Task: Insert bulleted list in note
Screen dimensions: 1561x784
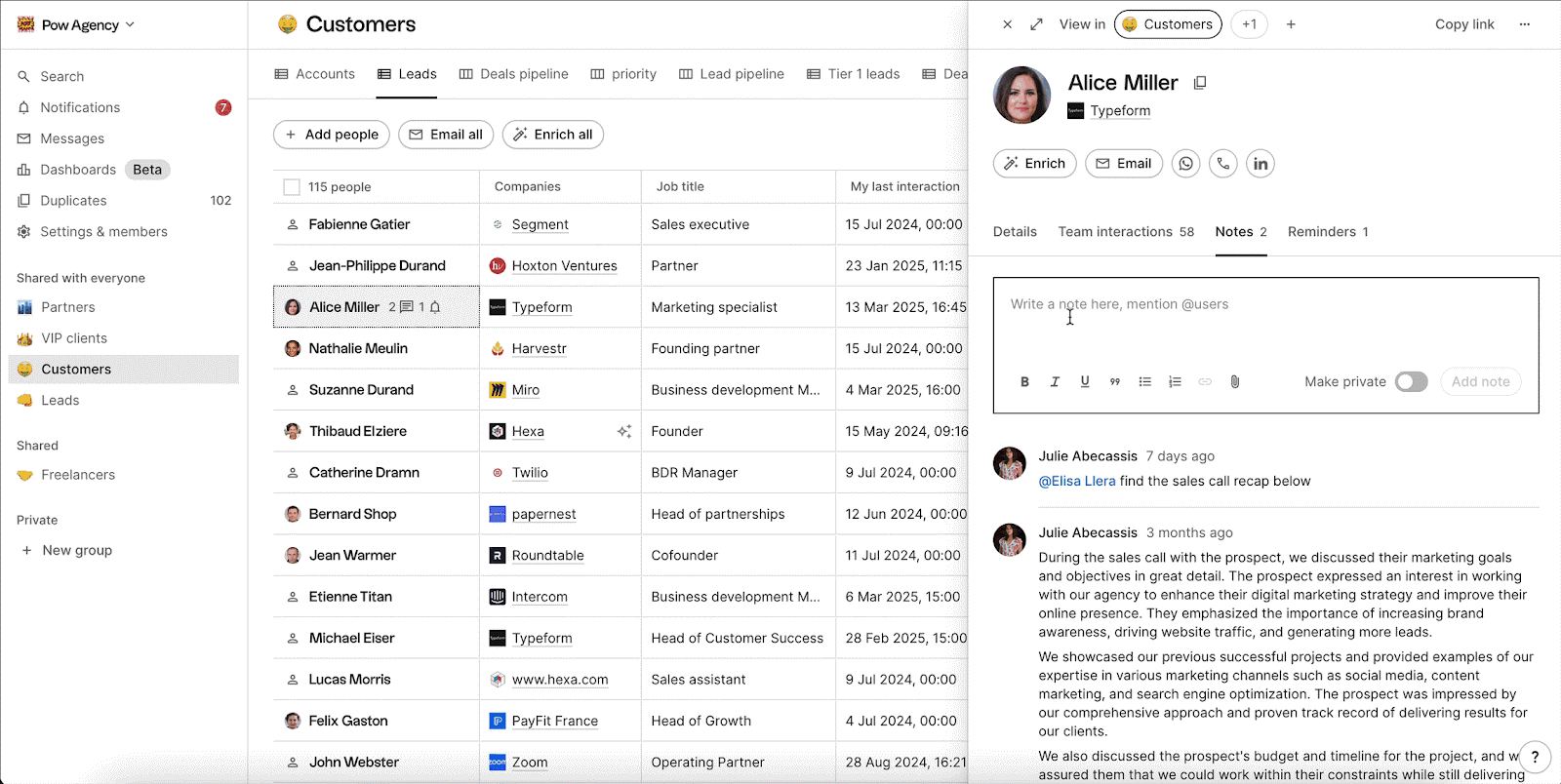Action: coord(1145,382)
